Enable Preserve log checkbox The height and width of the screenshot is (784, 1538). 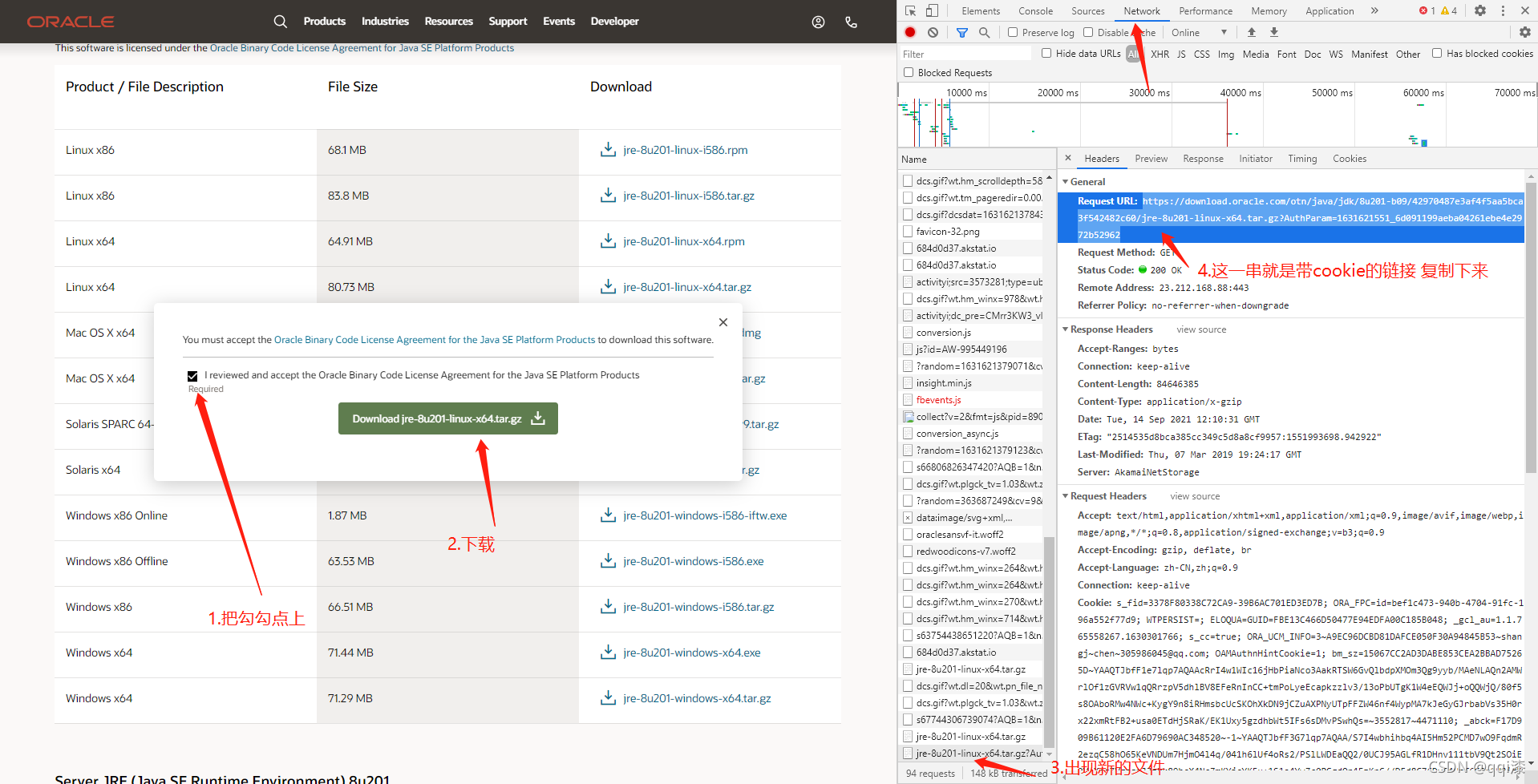click(x=1013, y=32)
